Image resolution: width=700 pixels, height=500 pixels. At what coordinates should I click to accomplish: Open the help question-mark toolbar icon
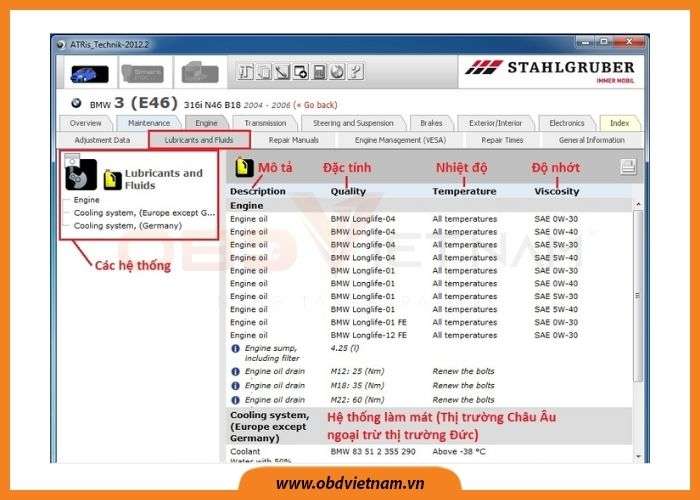pos(355,72)
